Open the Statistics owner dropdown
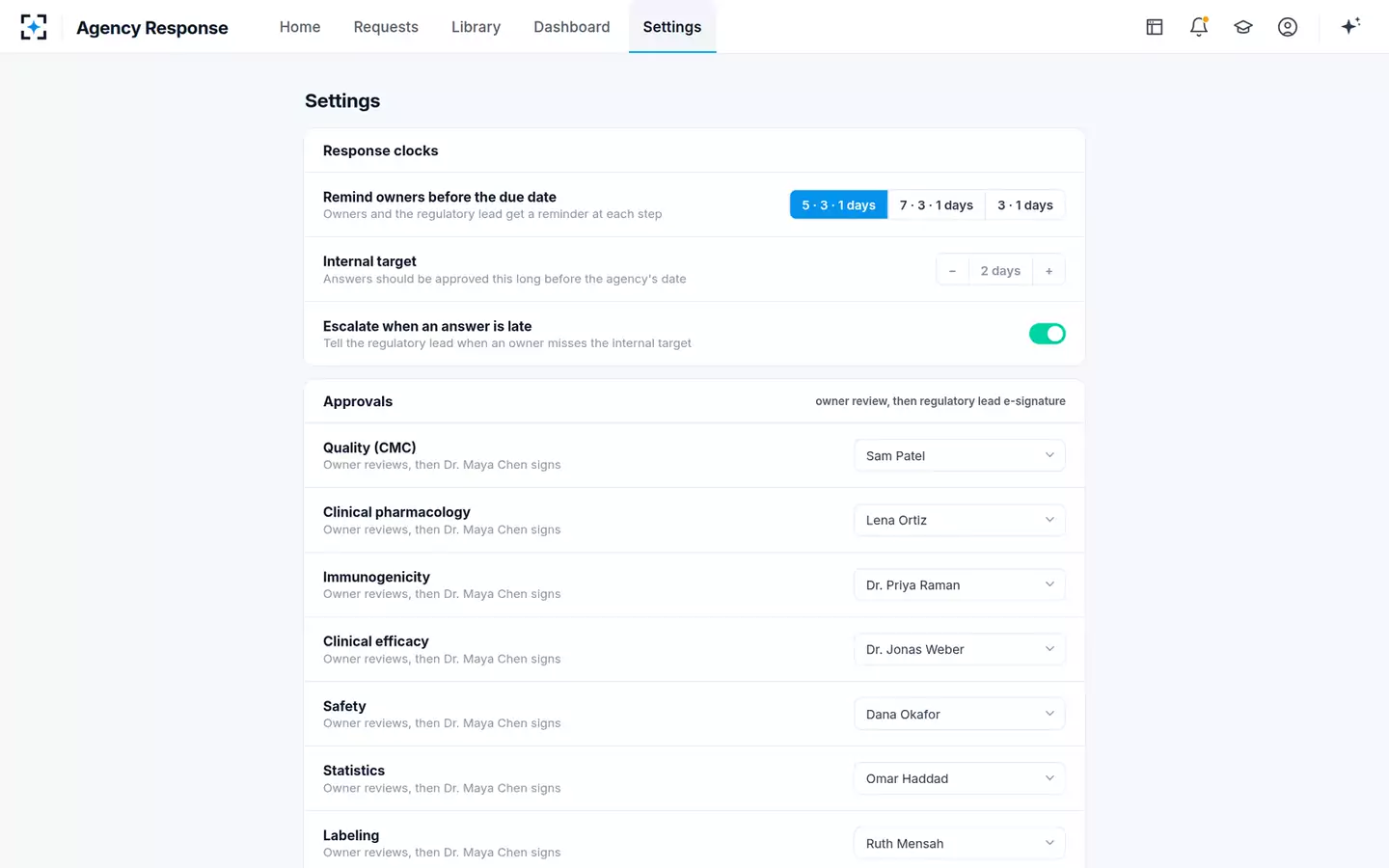The width and height of the screenshot is (1389, 868). point(960,778)
